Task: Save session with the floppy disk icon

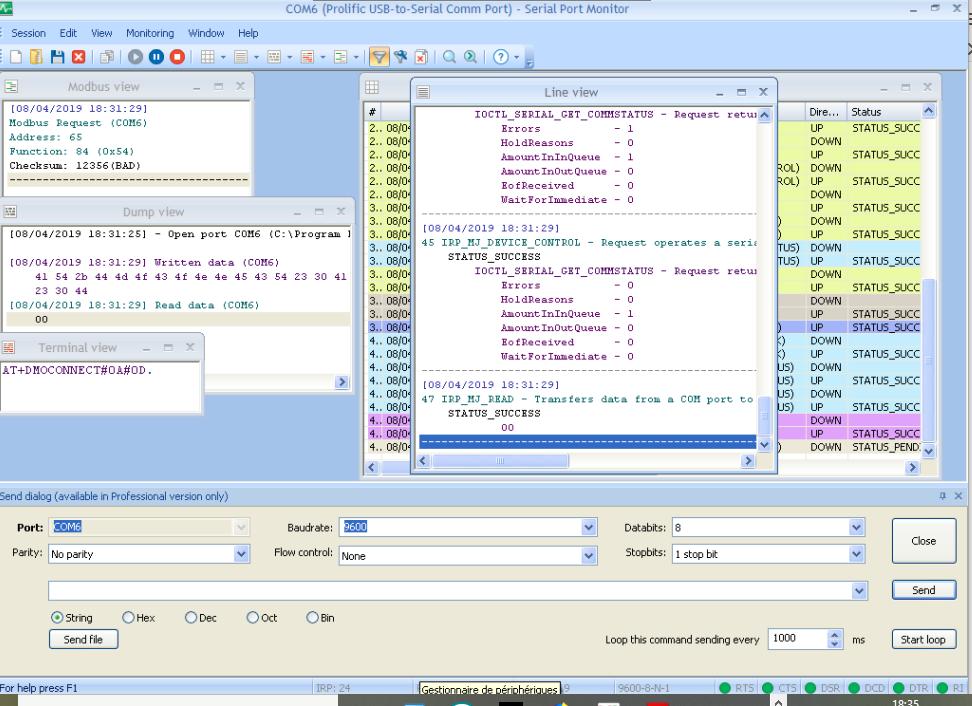Action: [x=58, y=57]
